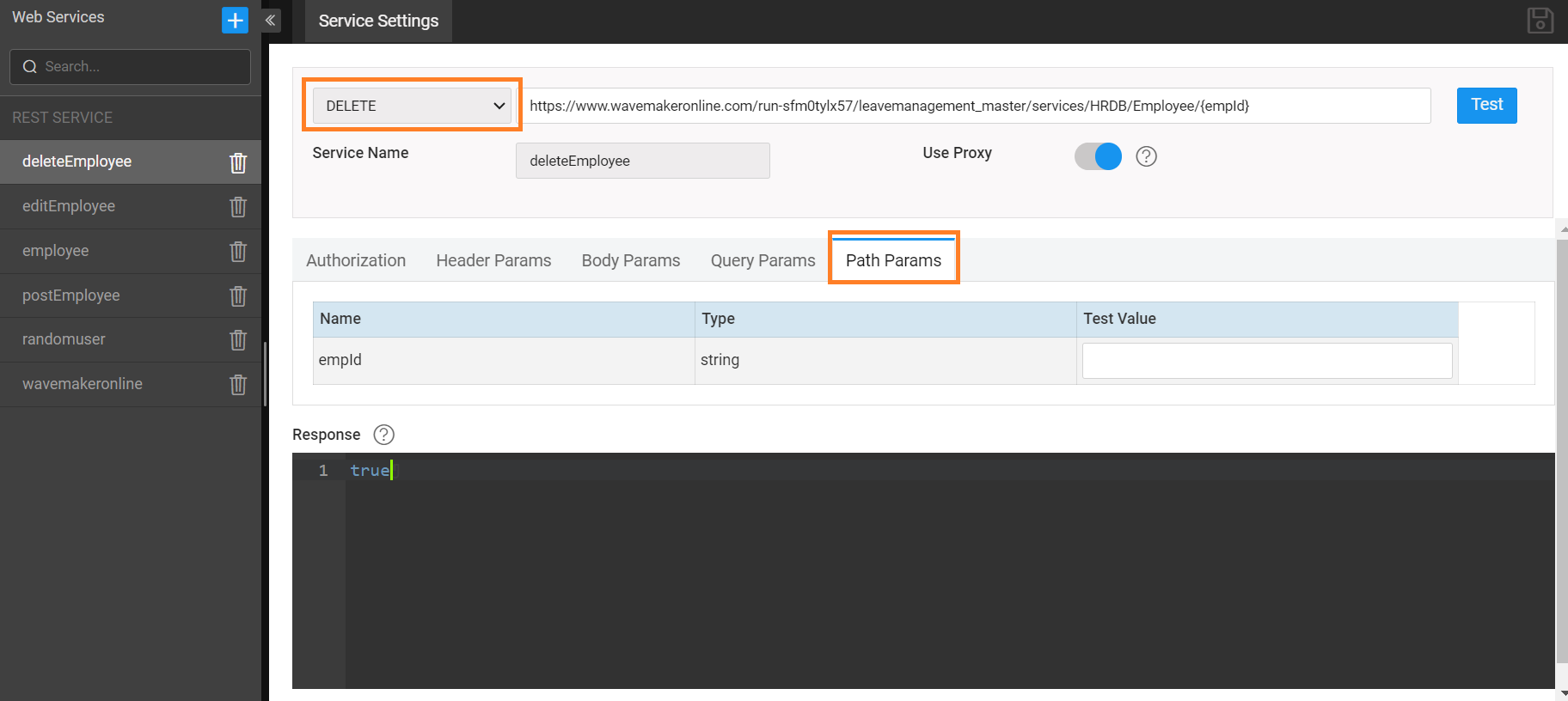Click the save icon in top right

[1540, 21]
